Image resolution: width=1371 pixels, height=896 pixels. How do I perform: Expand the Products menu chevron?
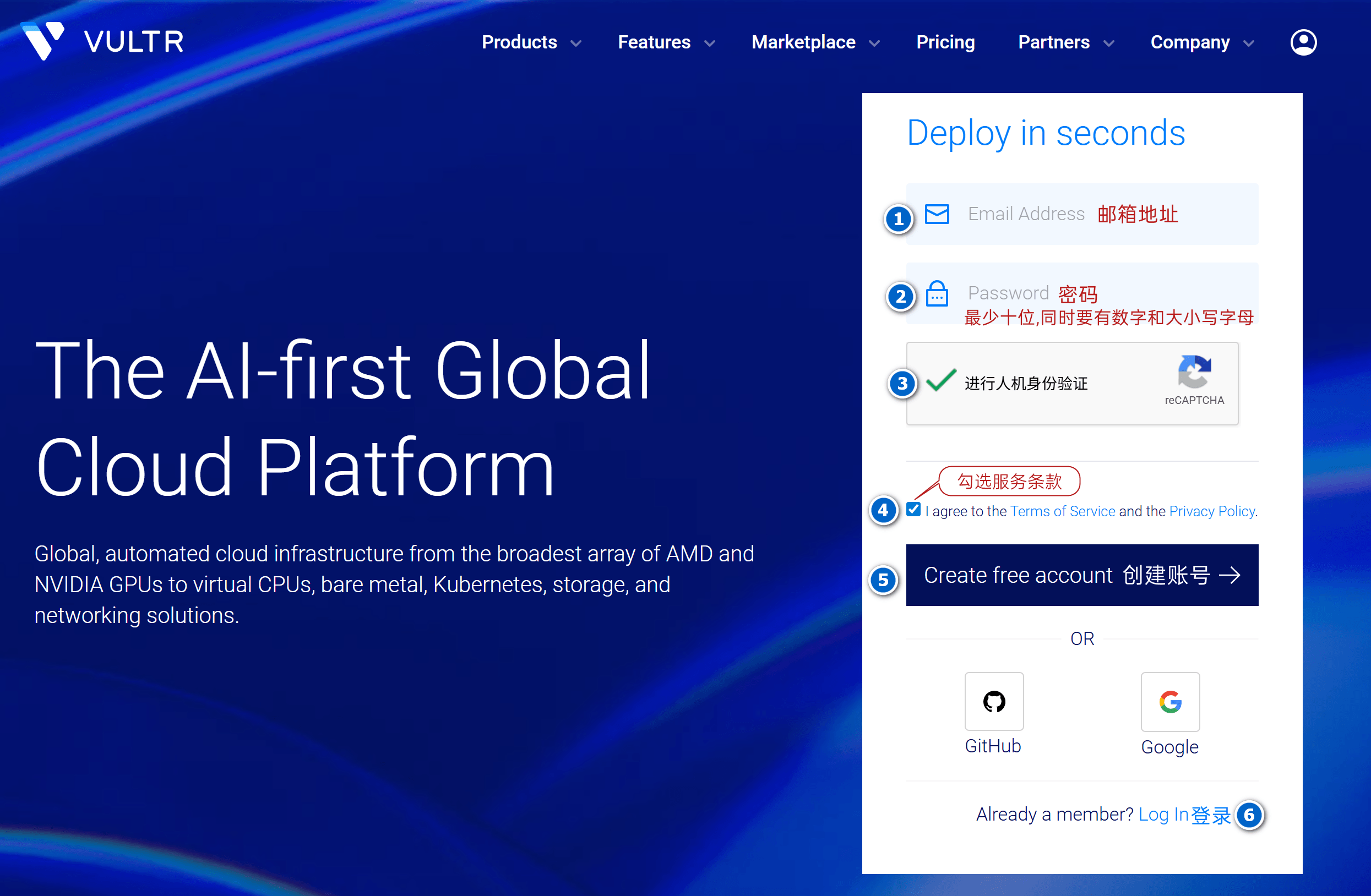point(575,43)
